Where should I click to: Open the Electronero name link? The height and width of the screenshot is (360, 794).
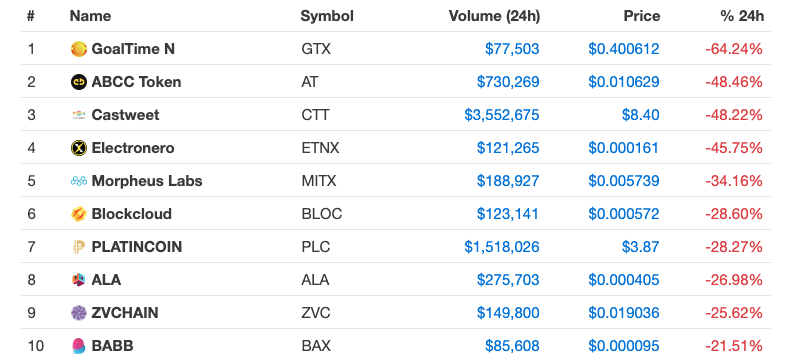pyautogui.click(x=133, y=148)
